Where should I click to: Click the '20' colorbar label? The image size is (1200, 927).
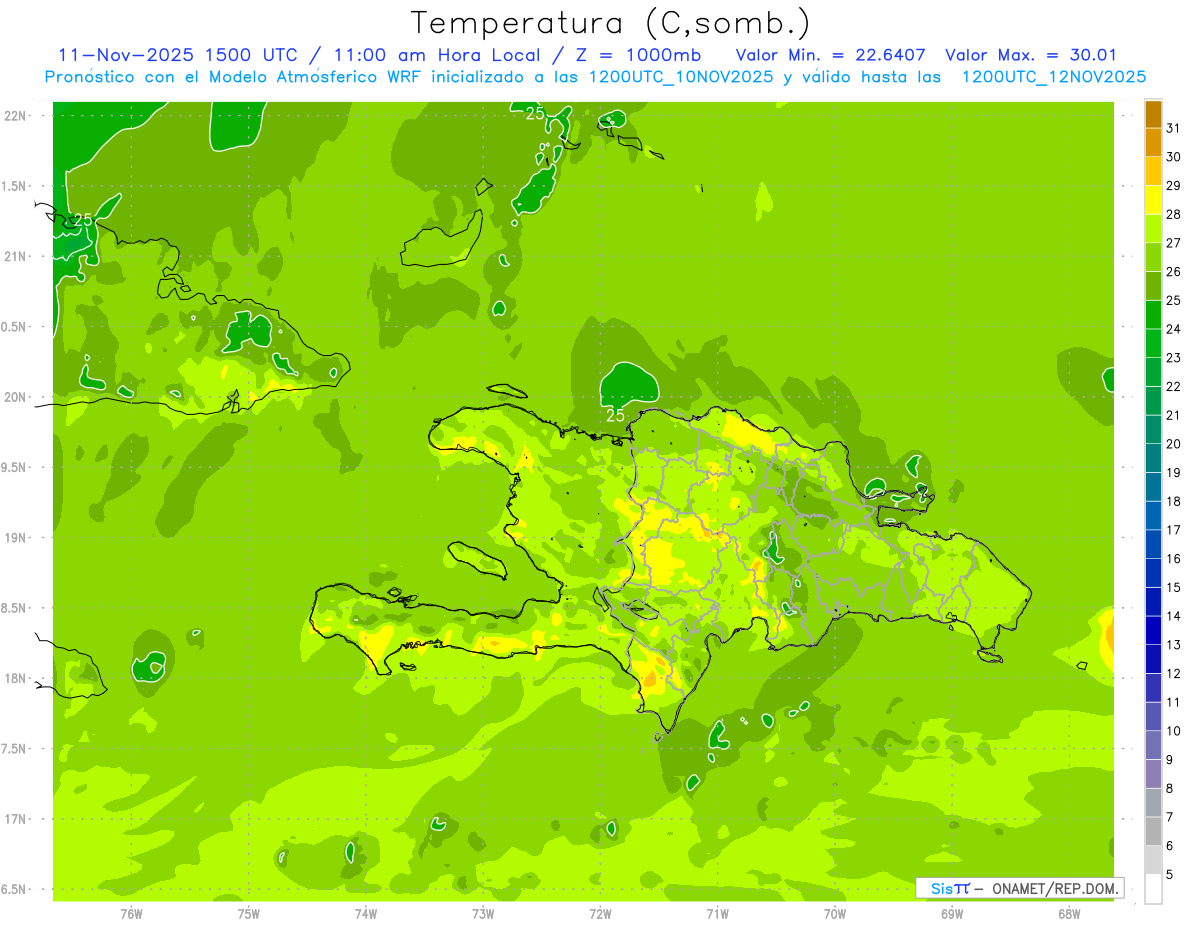click(x=1175, y=444)
